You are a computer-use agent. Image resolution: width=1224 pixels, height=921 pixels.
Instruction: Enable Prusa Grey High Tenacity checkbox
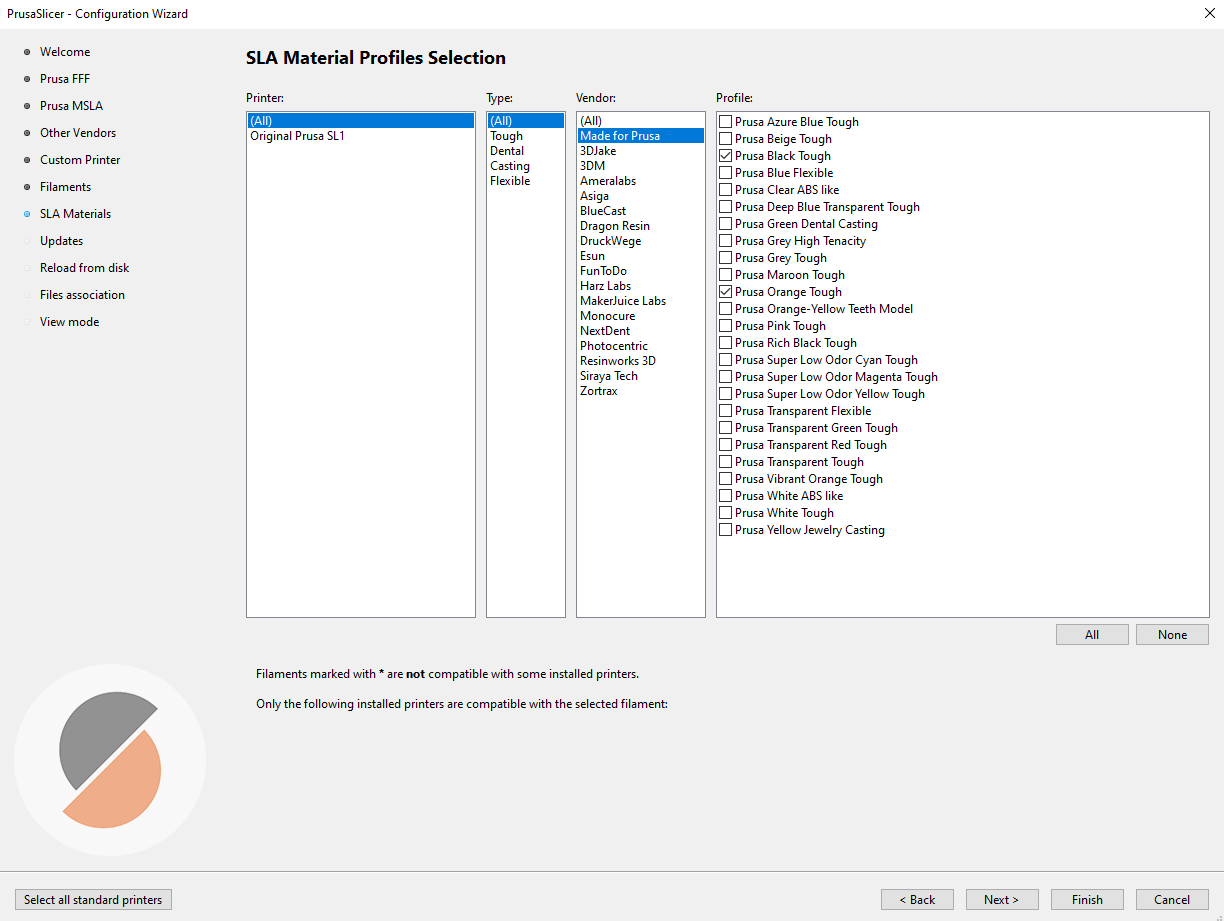pyautogui.click(x=725, y=241)
